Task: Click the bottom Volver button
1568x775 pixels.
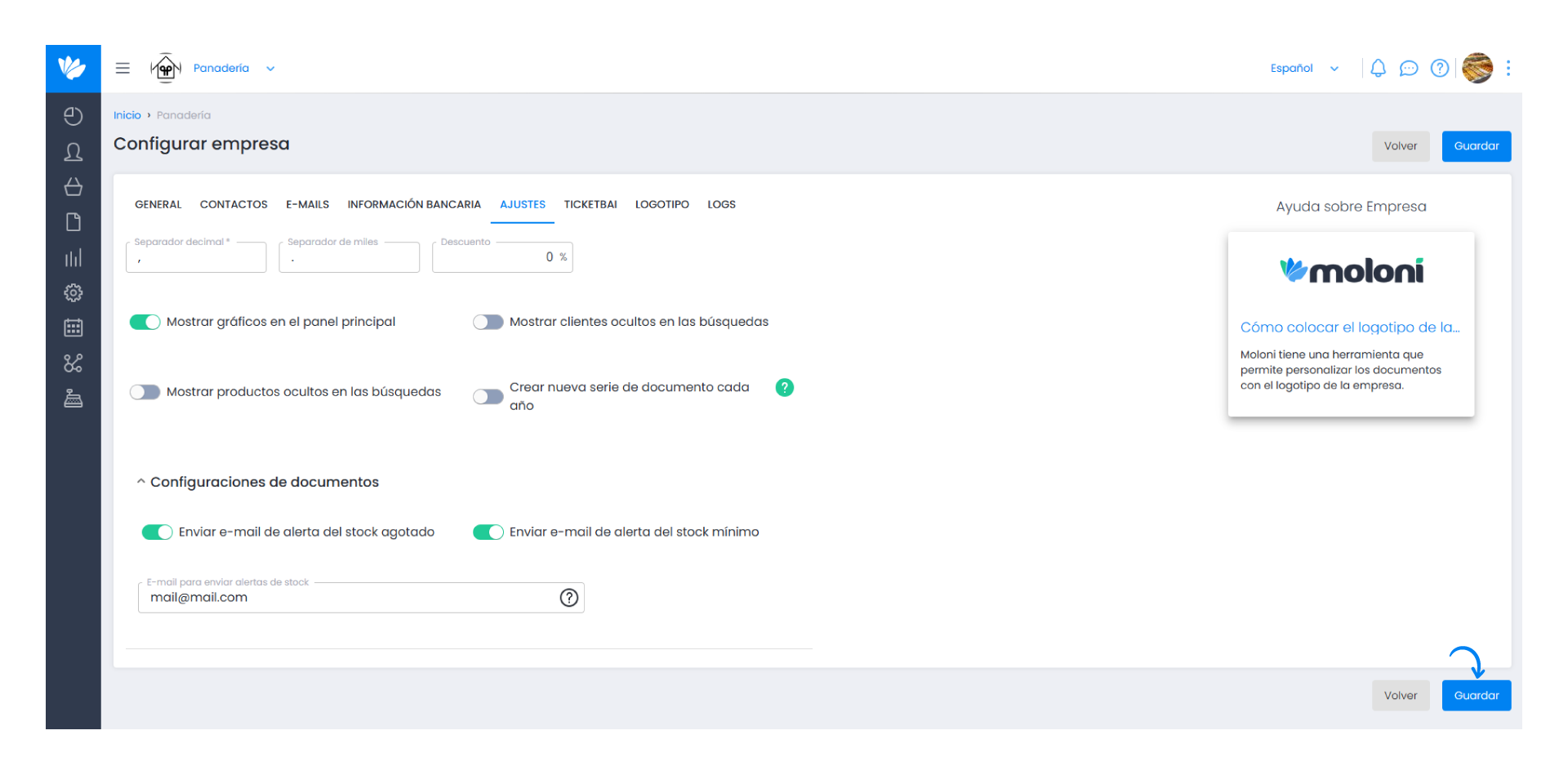Action: click(1401, 696)
